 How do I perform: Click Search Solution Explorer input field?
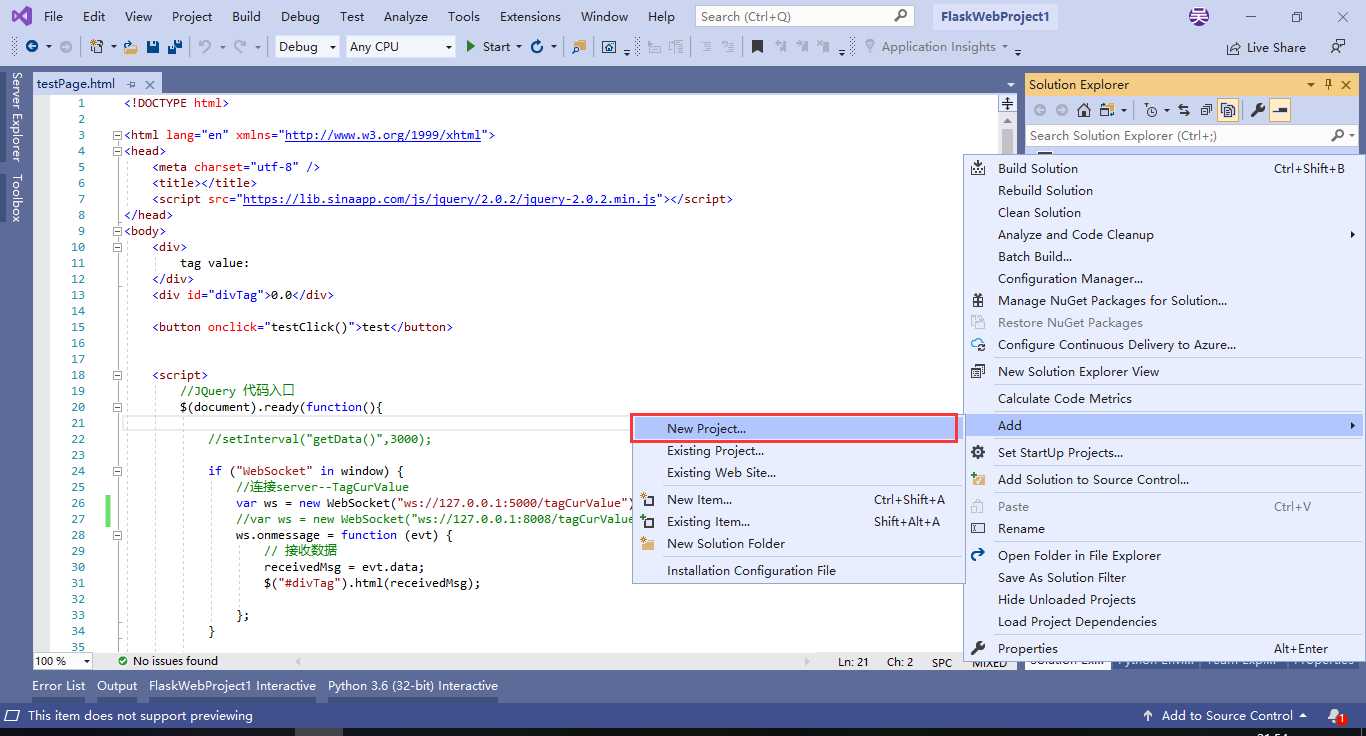pos(1179,135)
